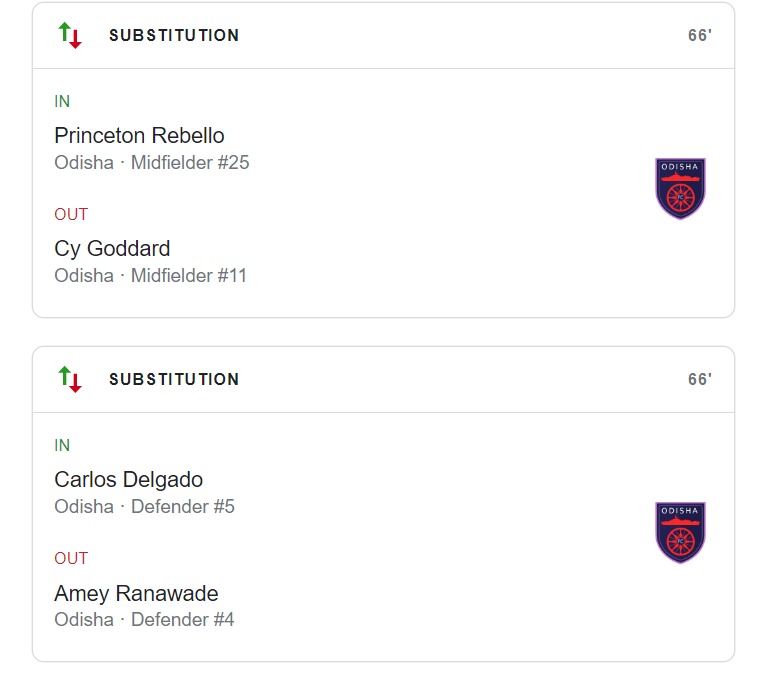Viewport: 757px width, 683px height.
Task: Click Odisha crest beside Amey Ranawade substitution
Action: pyautogui.click(x=680, y=532)
